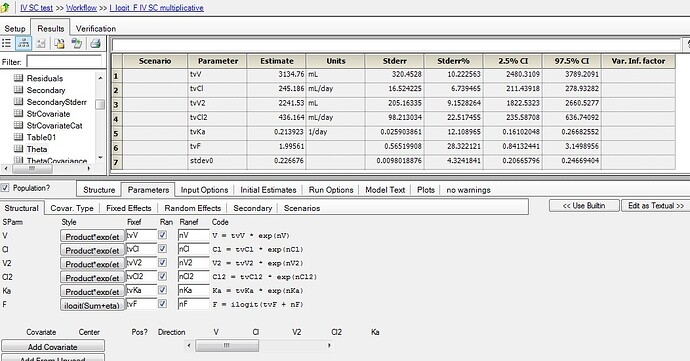Open the Structure tab

click(x=99, y=190)
